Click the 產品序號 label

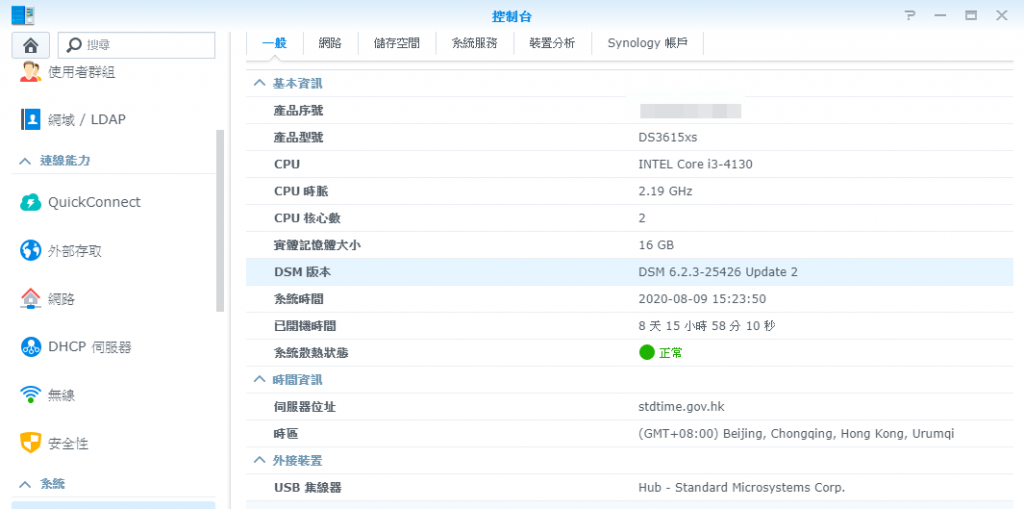[x=298, y=111]
